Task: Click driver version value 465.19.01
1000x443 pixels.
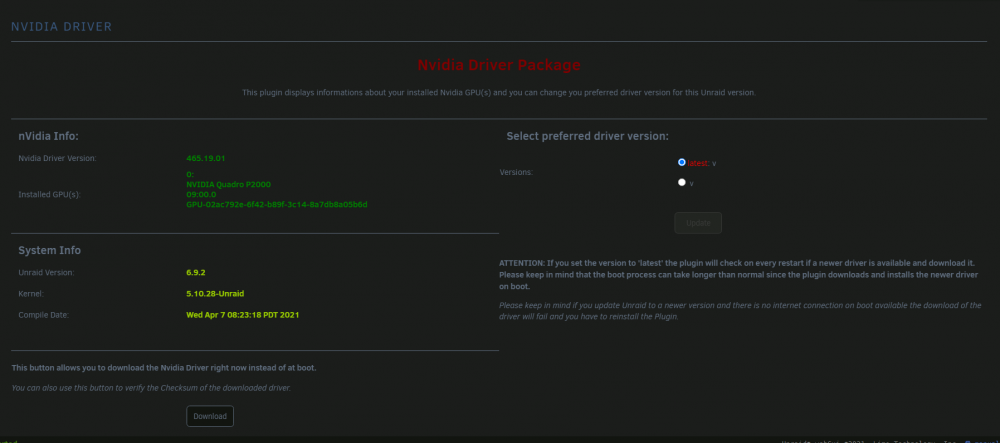Action: coord(206,158)
